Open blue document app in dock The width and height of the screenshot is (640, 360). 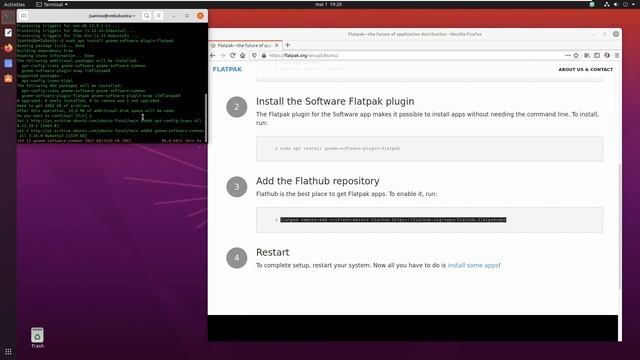tap(8, 63)
